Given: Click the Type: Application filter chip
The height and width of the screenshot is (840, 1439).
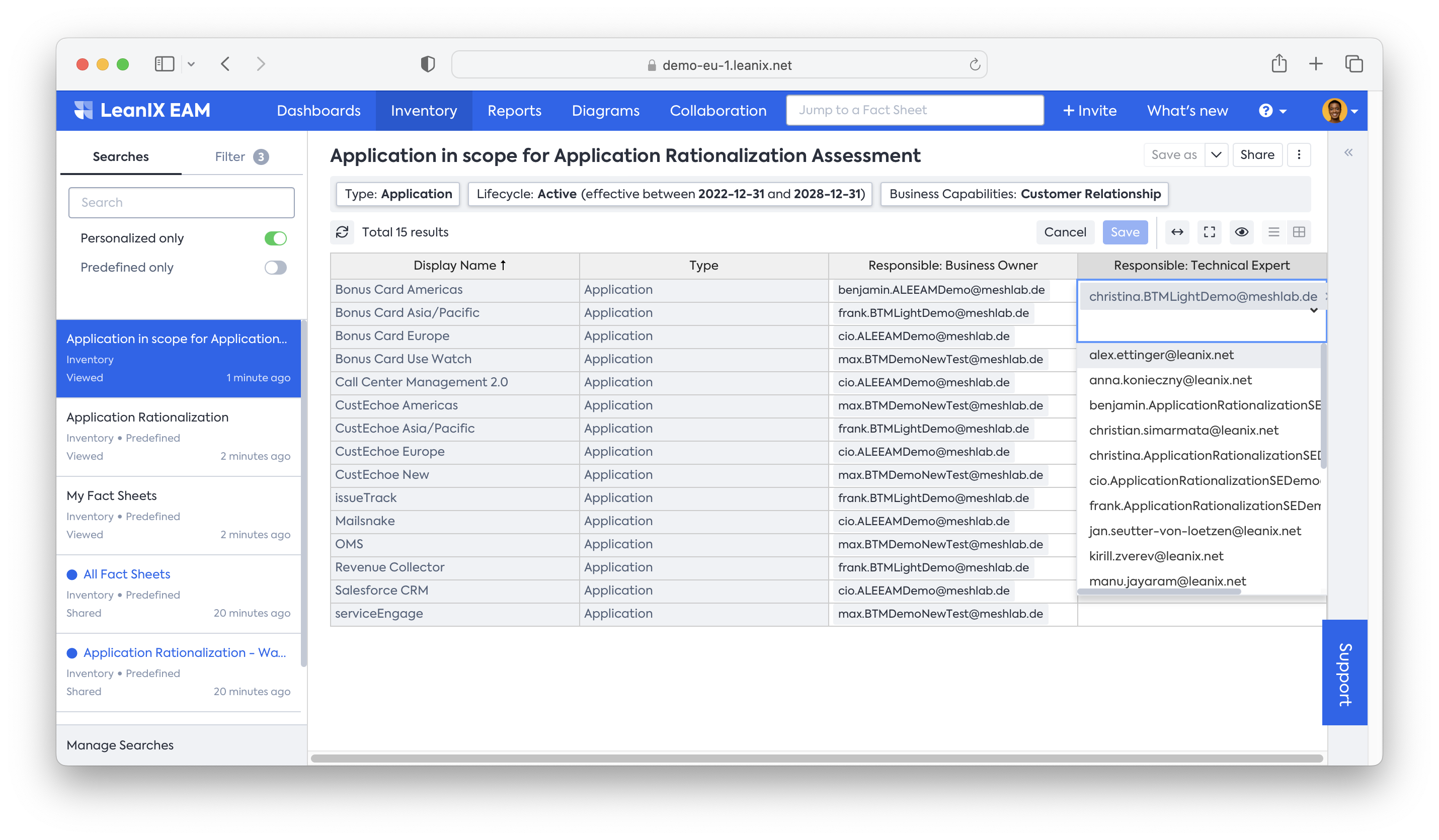Looking at the screenshot, I should point(398,194).
